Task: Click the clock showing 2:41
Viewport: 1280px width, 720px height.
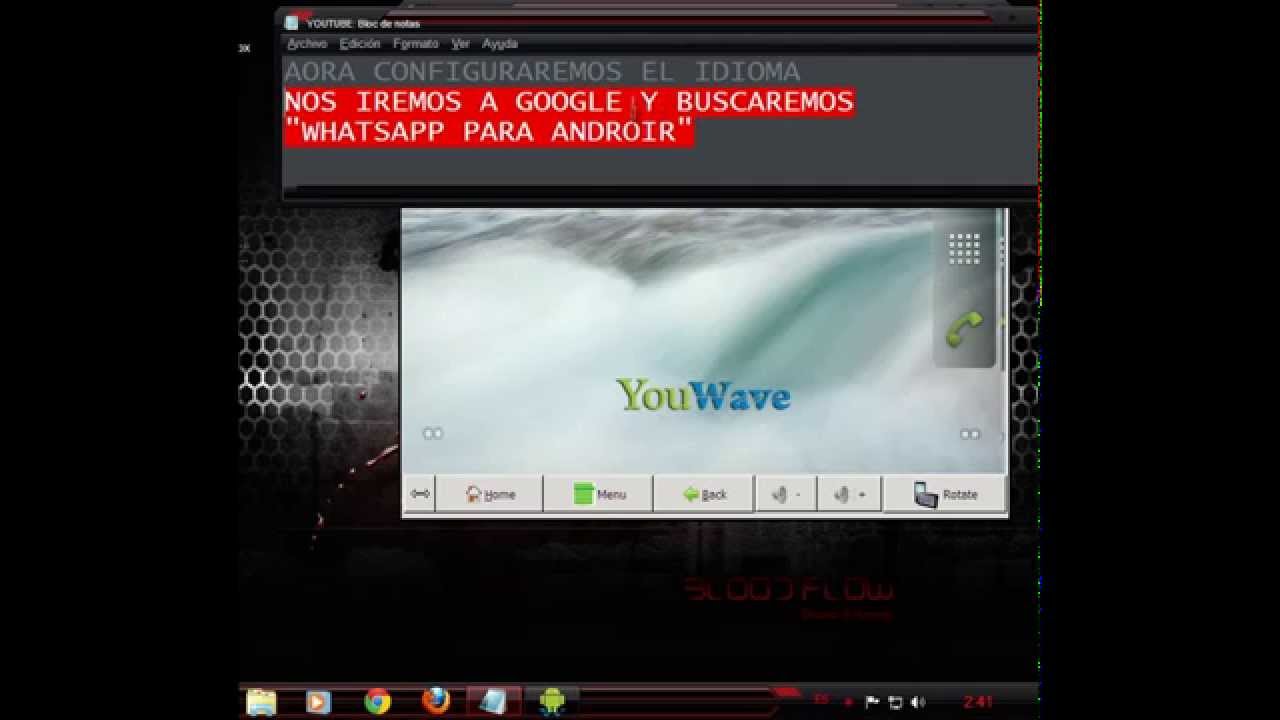Action: coord(978,702)
